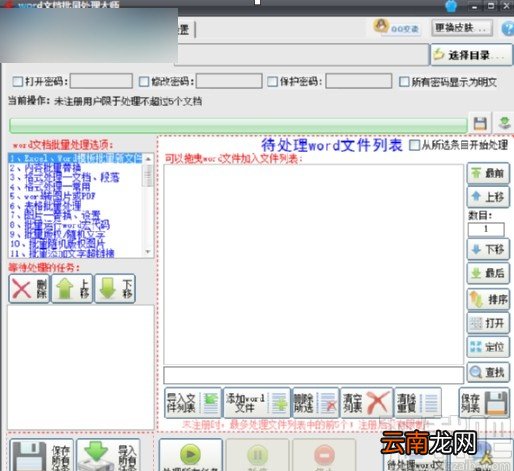Click the 更换皮肤 button
This screenshot has height=471, width=514.
pos(462,28)
